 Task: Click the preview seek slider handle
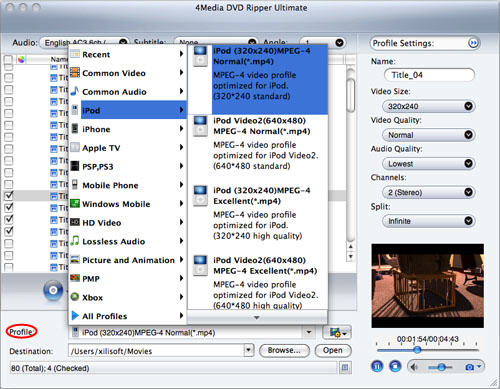click(417, 349)
